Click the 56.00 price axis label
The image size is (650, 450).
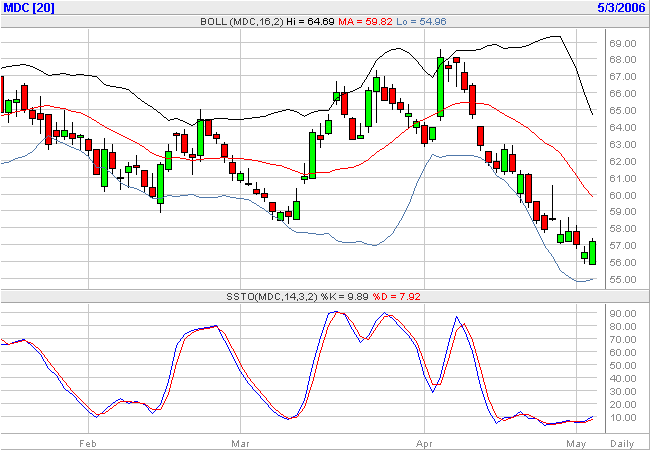(x=623, y=263)
